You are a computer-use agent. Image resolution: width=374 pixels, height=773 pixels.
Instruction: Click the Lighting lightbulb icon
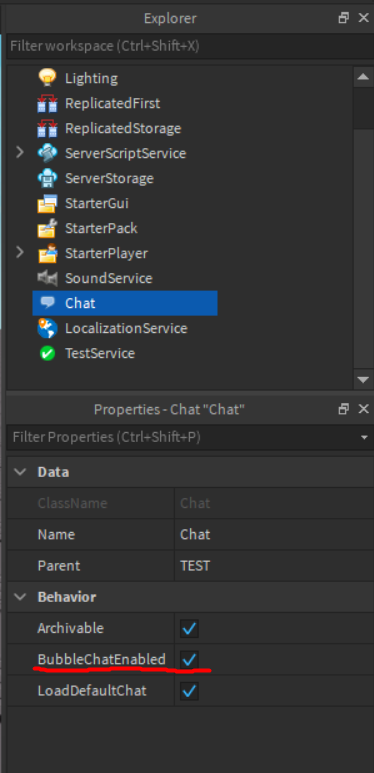point(47,78)
